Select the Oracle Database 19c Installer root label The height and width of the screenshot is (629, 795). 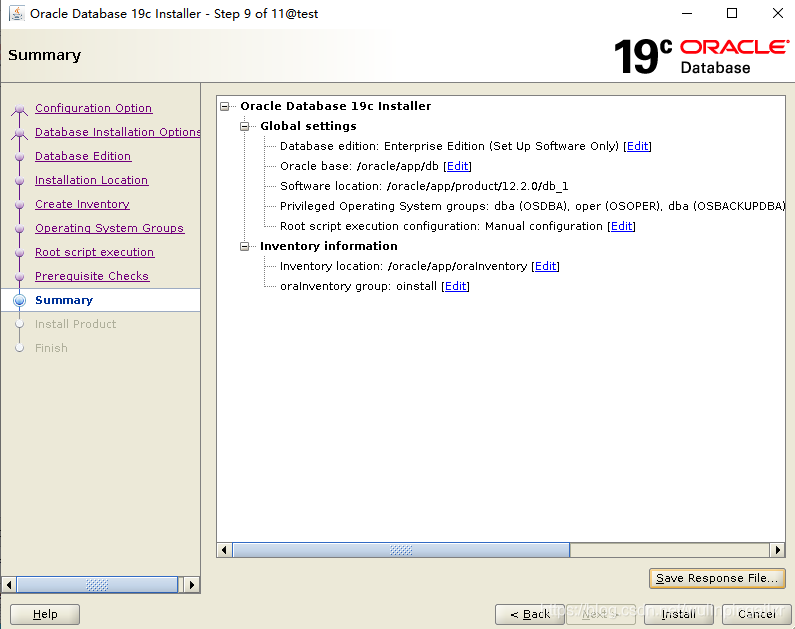coord(336,106)
